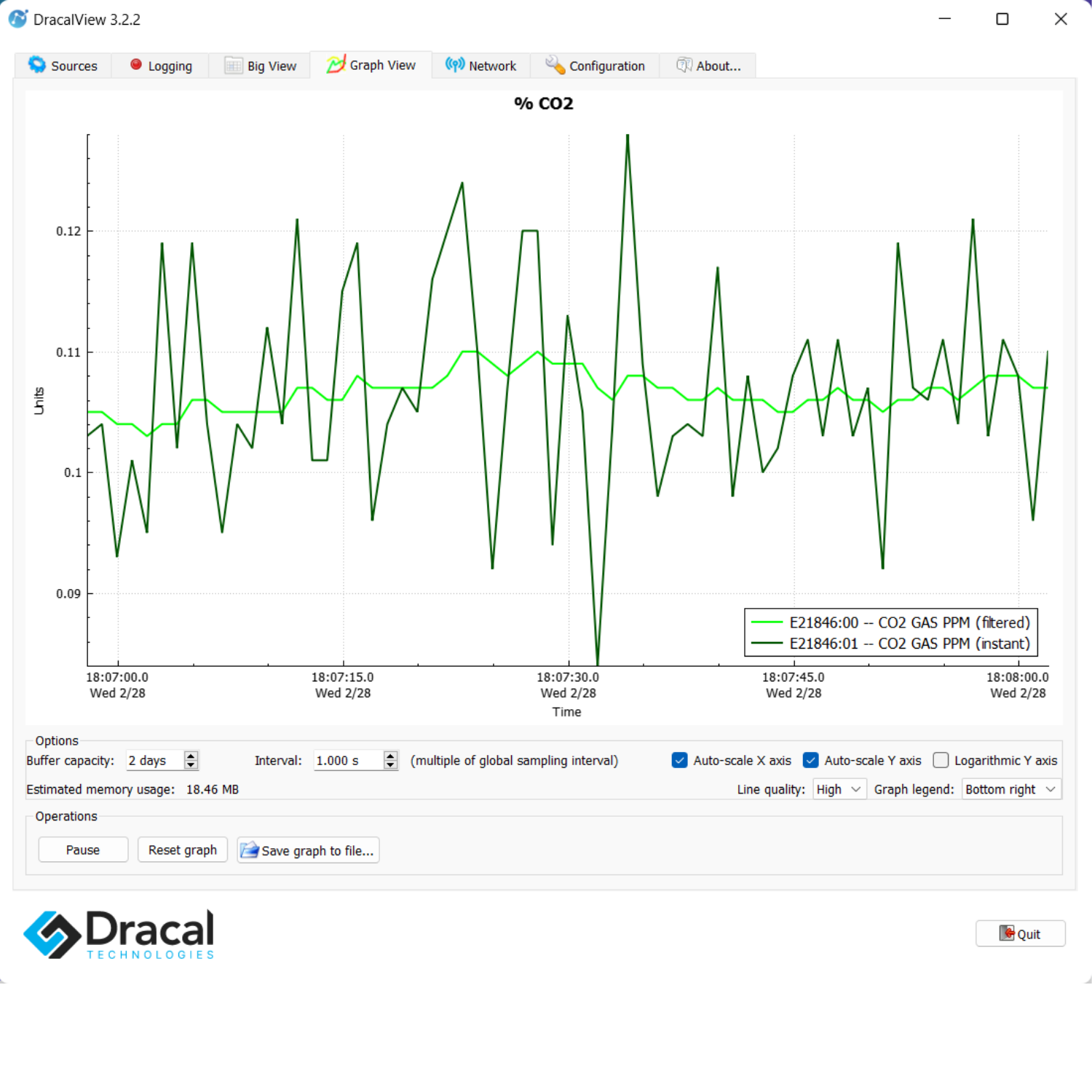Click the Interval 1.000 s field

pos(349,760)
